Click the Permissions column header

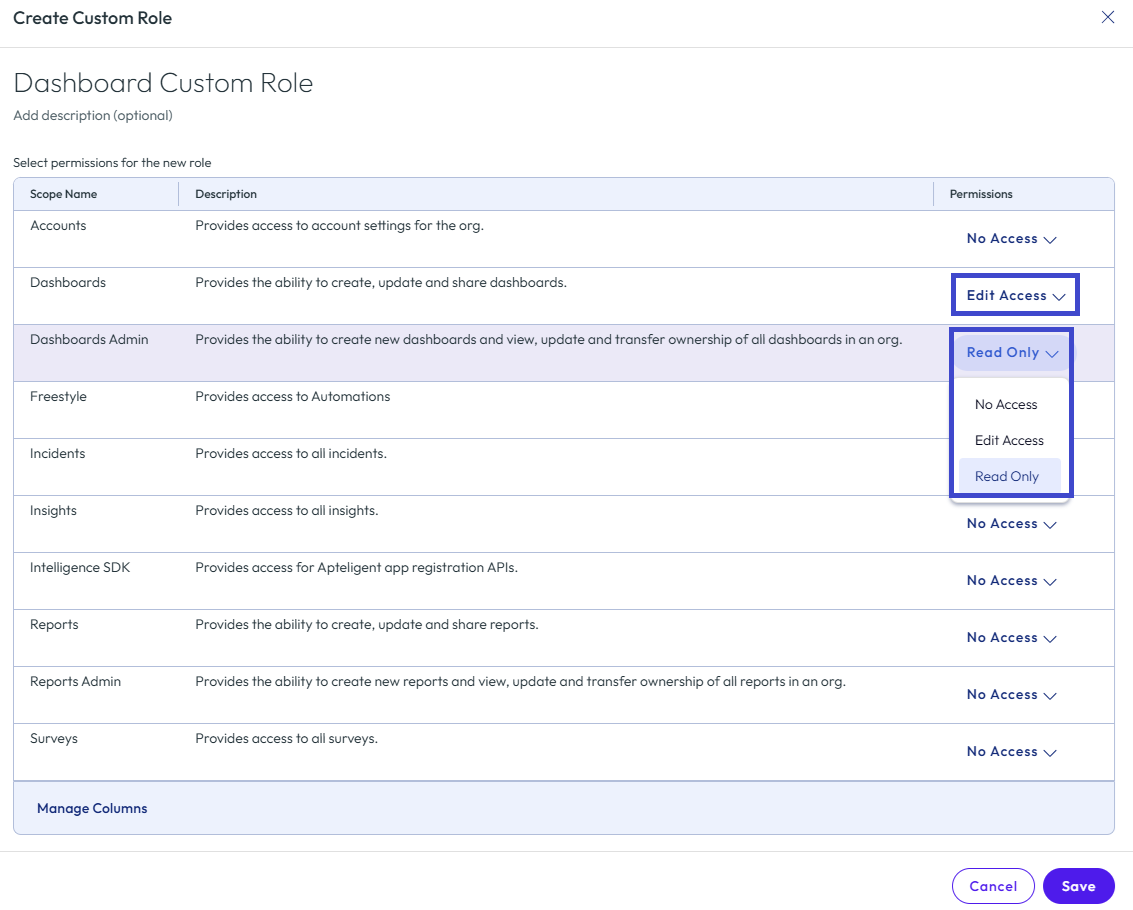pos(981,194)
